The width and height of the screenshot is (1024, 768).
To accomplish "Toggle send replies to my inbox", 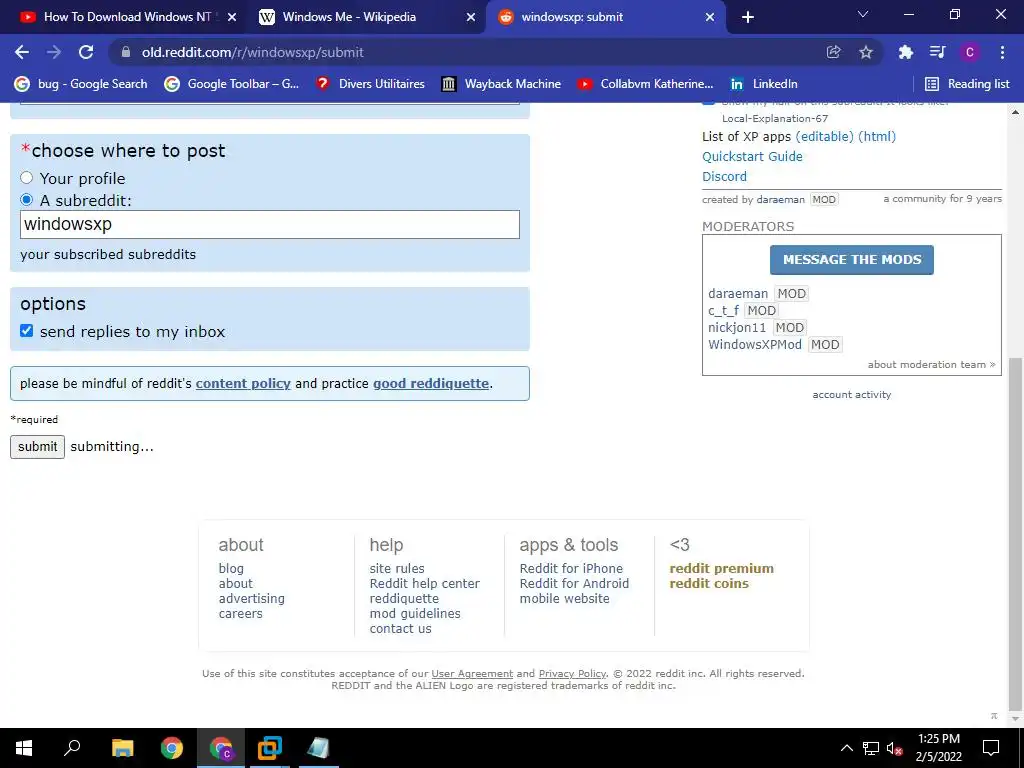I will tap(26, 331).
